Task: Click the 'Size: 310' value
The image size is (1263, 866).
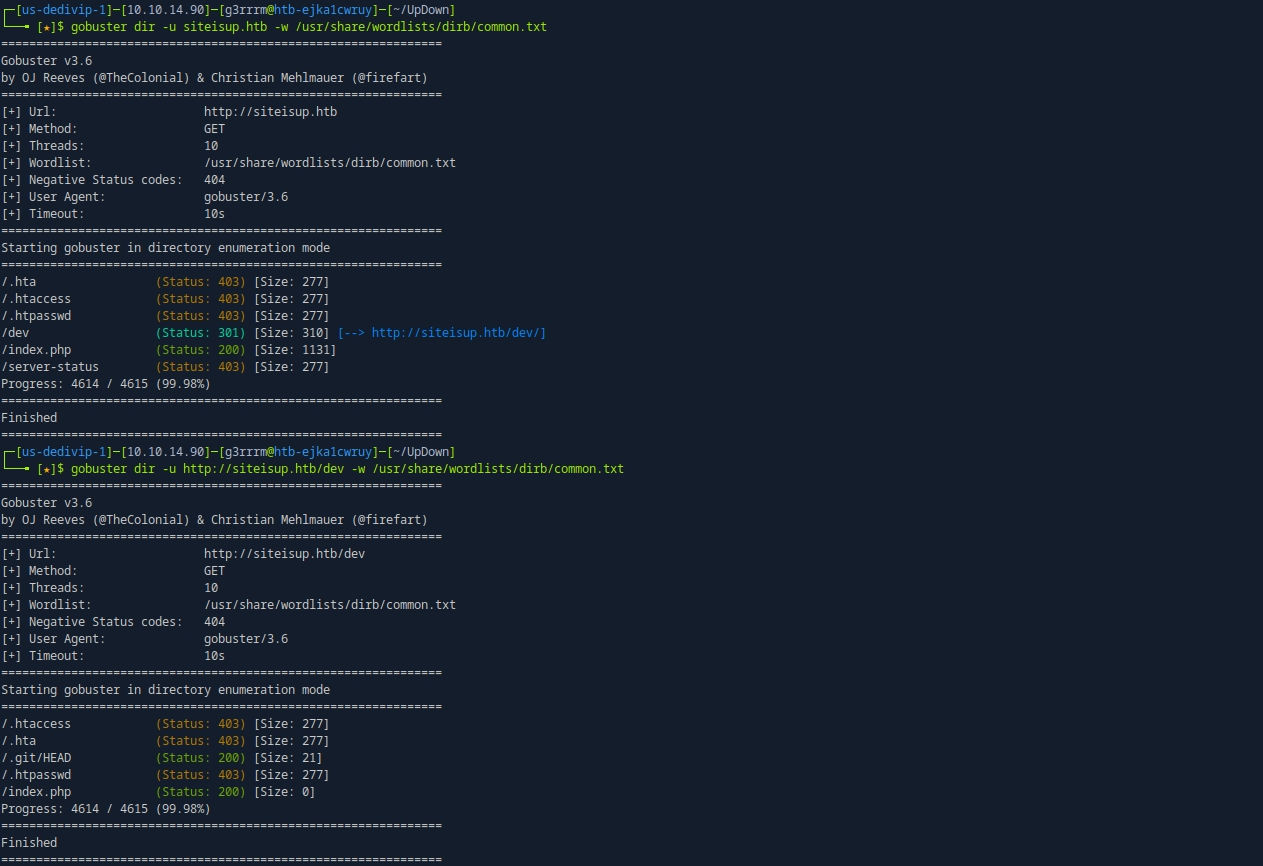Action: (291, 333)
